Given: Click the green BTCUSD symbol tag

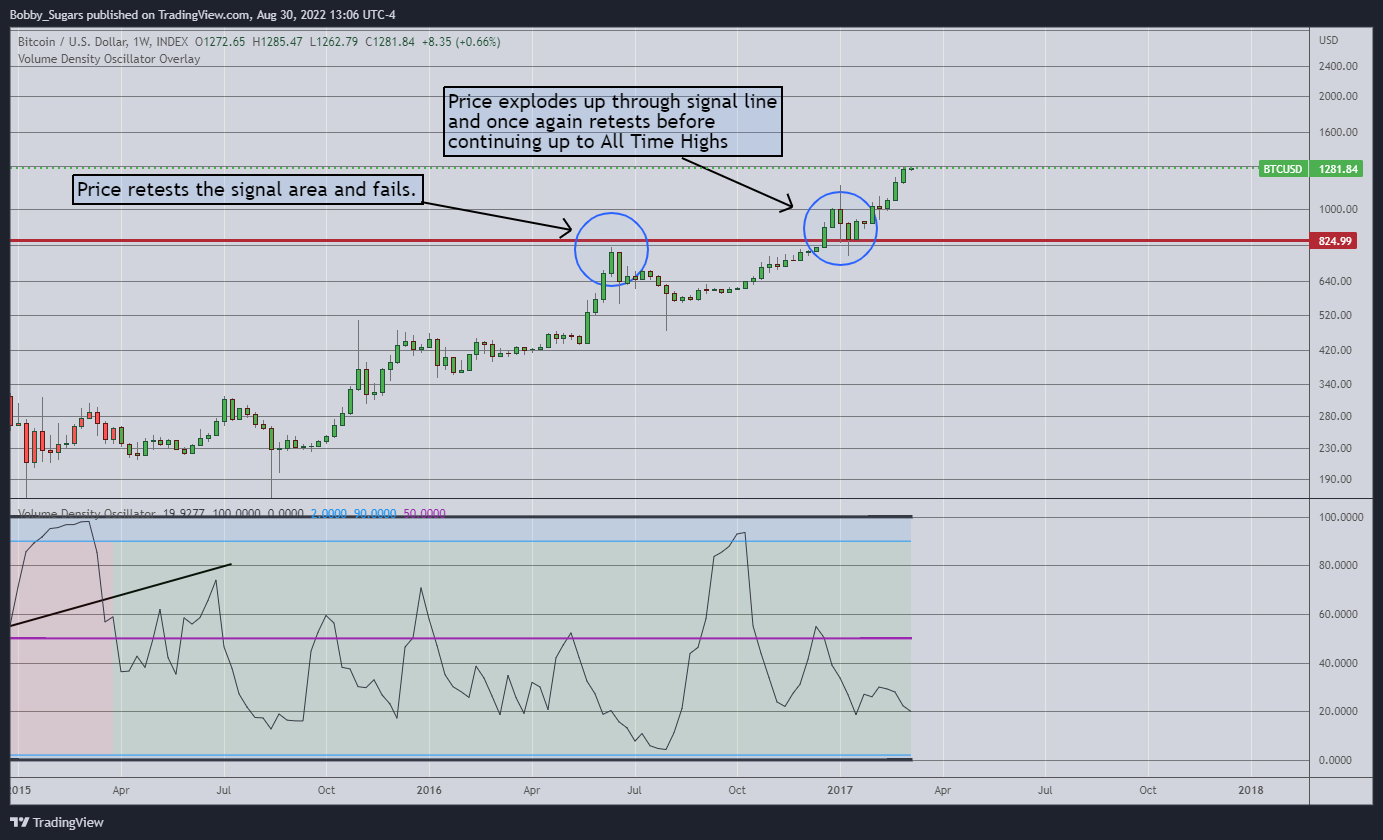Looking at the screenshot, I should tap(1282, 169).
